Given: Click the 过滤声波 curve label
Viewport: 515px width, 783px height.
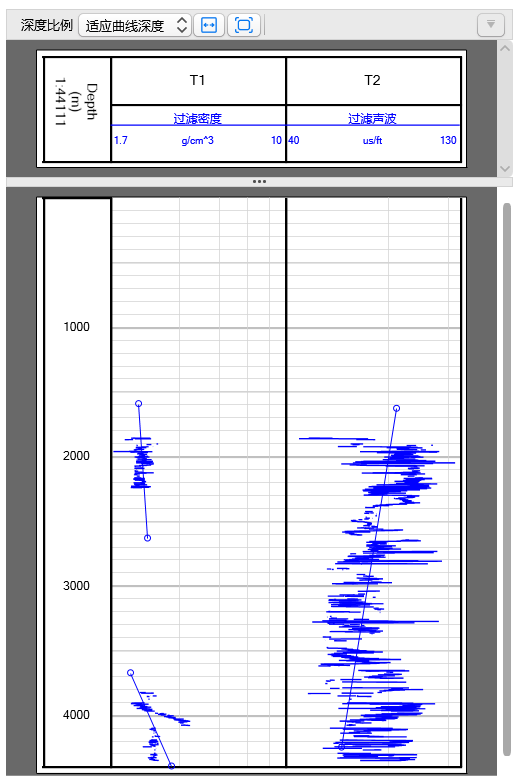Looking at the screenshot, I should tap(372, 118).
